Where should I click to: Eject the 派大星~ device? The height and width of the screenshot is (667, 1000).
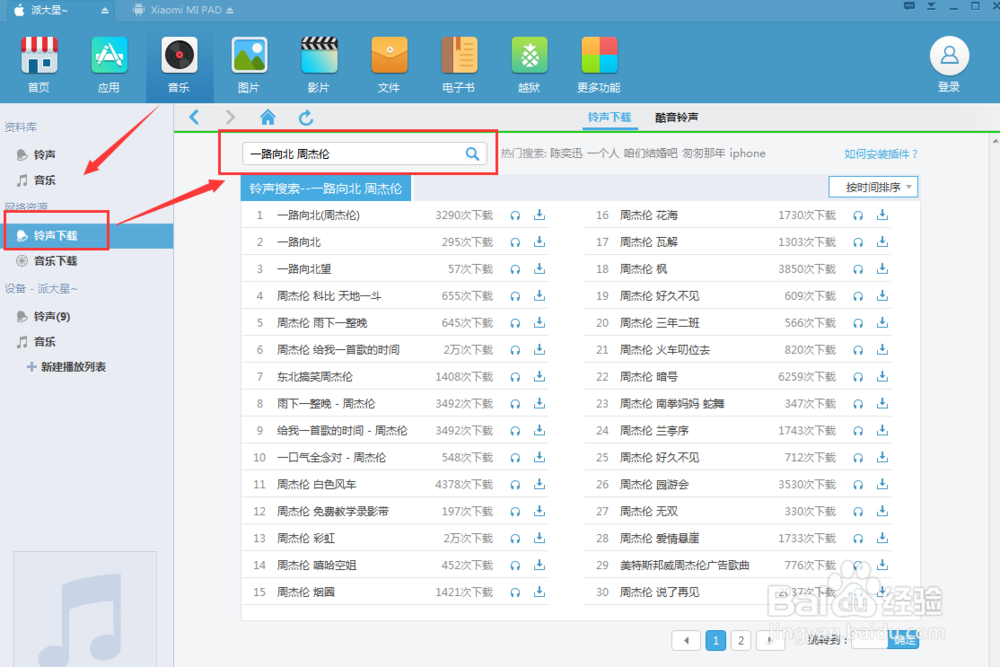tap(105, 10)
